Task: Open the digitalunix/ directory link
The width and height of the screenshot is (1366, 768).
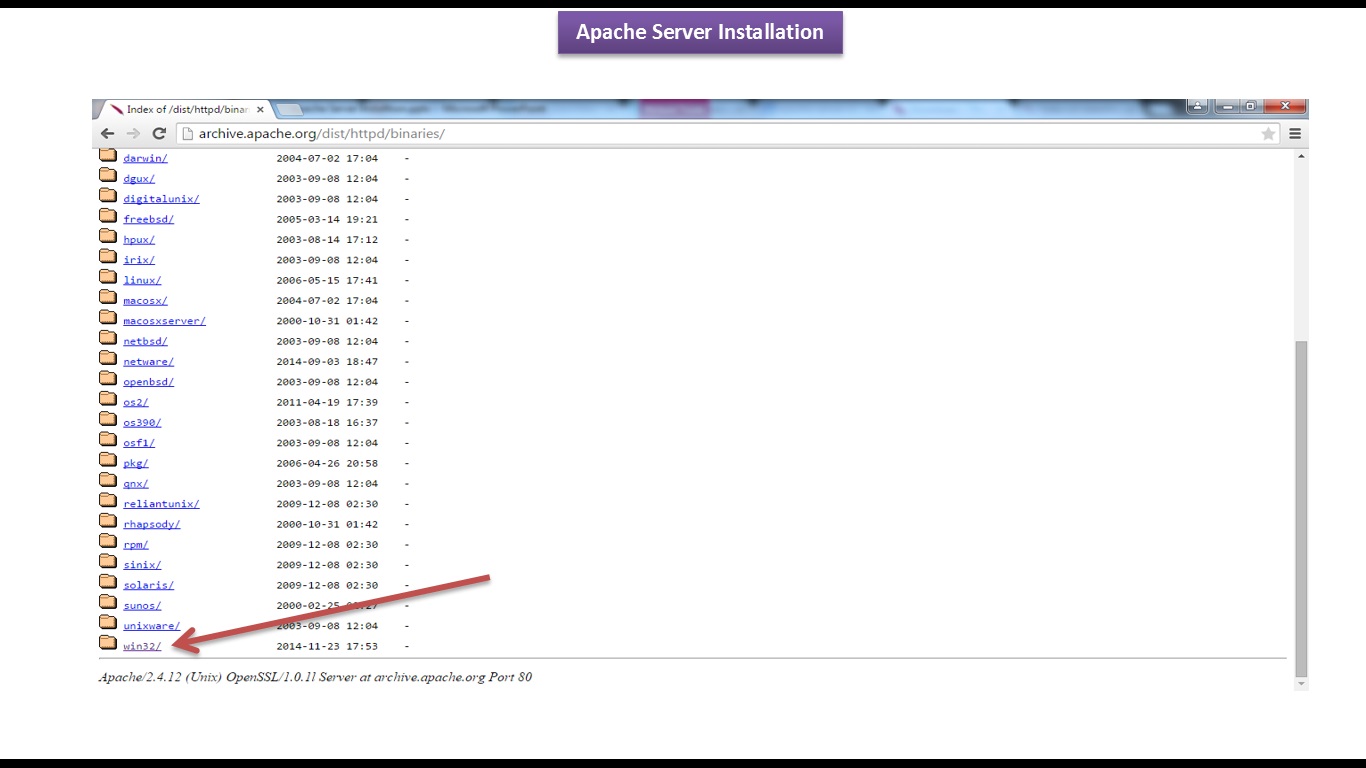Action: pyautogui.click(x=161, y=199)
